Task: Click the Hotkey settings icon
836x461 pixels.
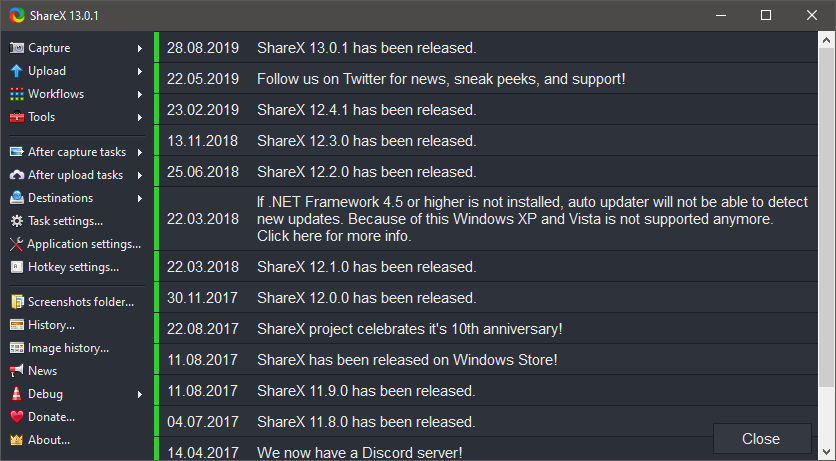Action: (16, 267)
